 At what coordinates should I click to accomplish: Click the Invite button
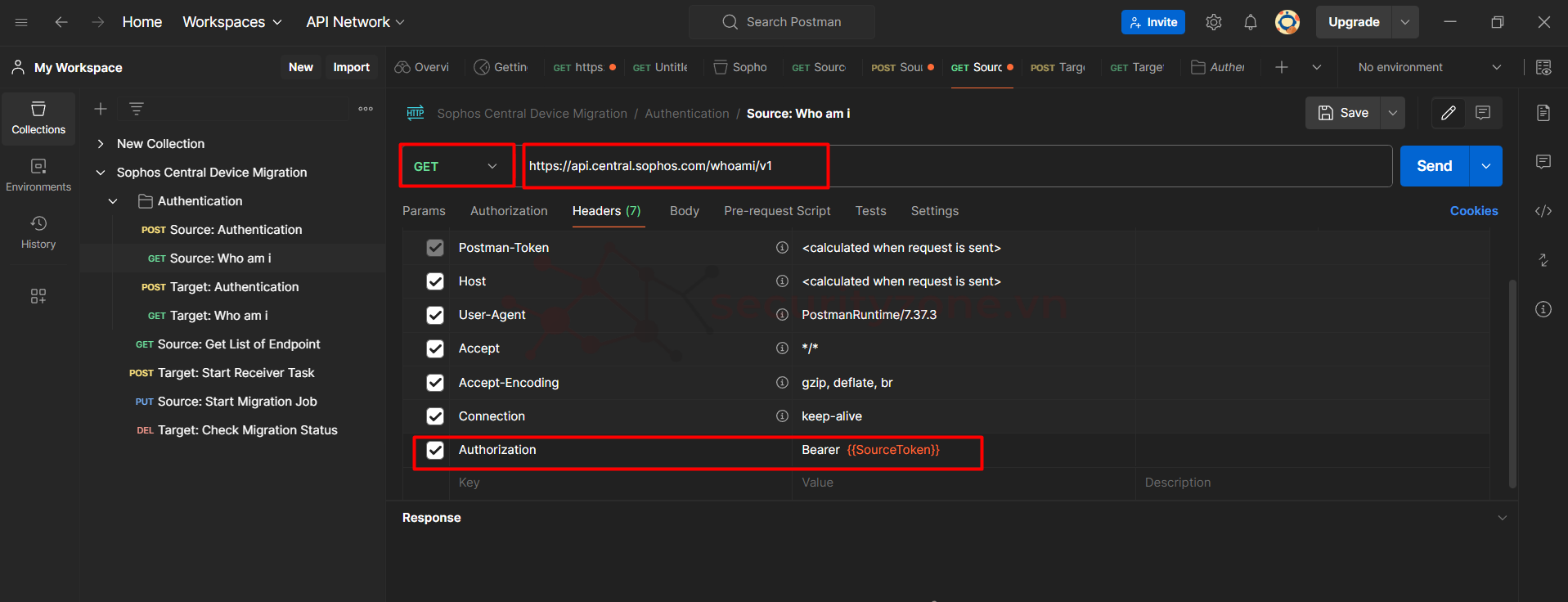[x=1153, y=22]
